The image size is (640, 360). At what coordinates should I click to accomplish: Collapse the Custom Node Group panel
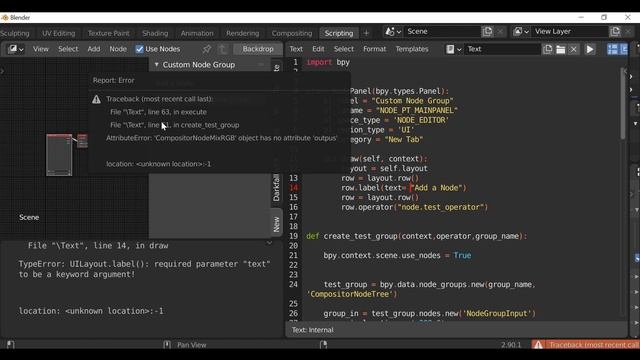(156, 64)
